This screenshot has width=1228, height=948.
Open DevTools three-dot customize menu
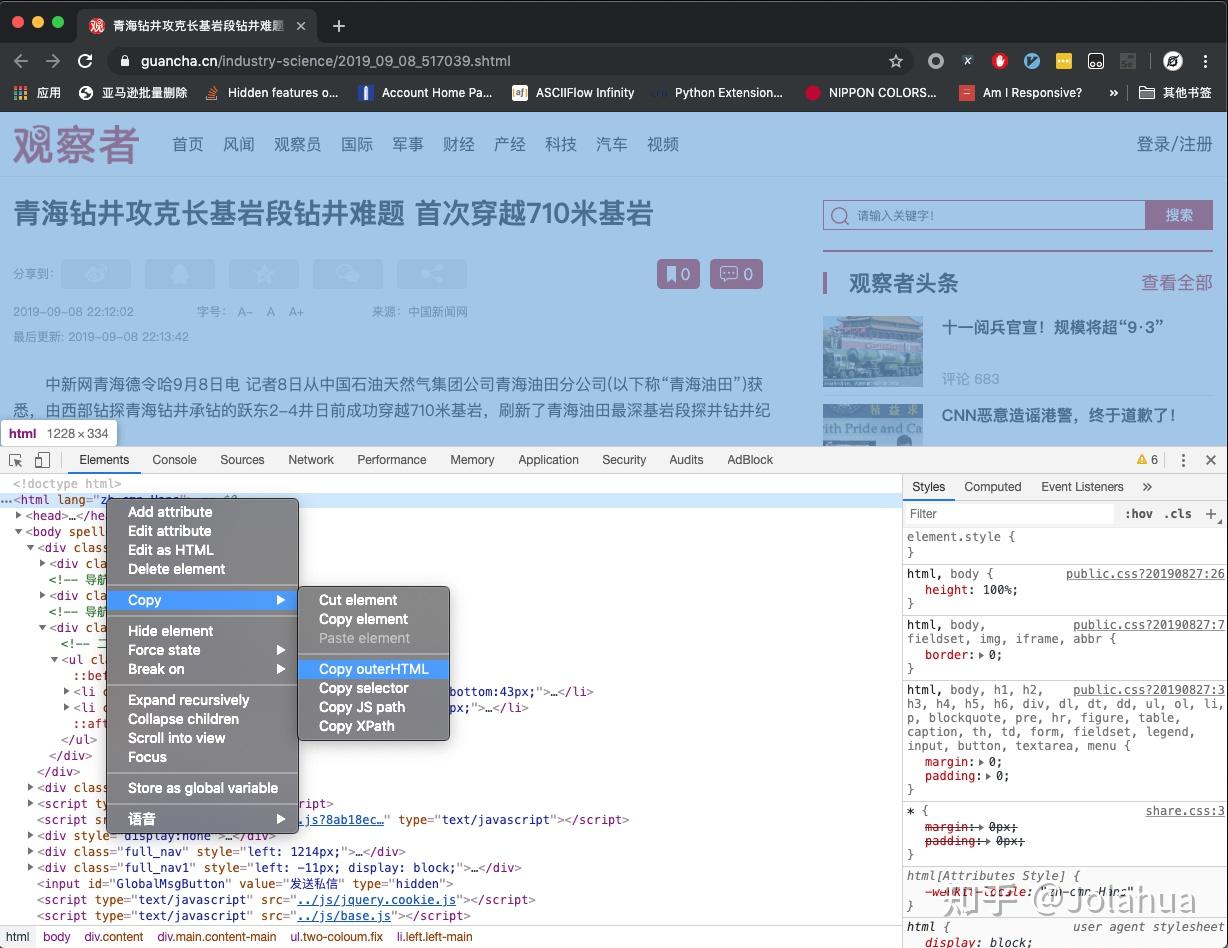tap(1183, 460)
